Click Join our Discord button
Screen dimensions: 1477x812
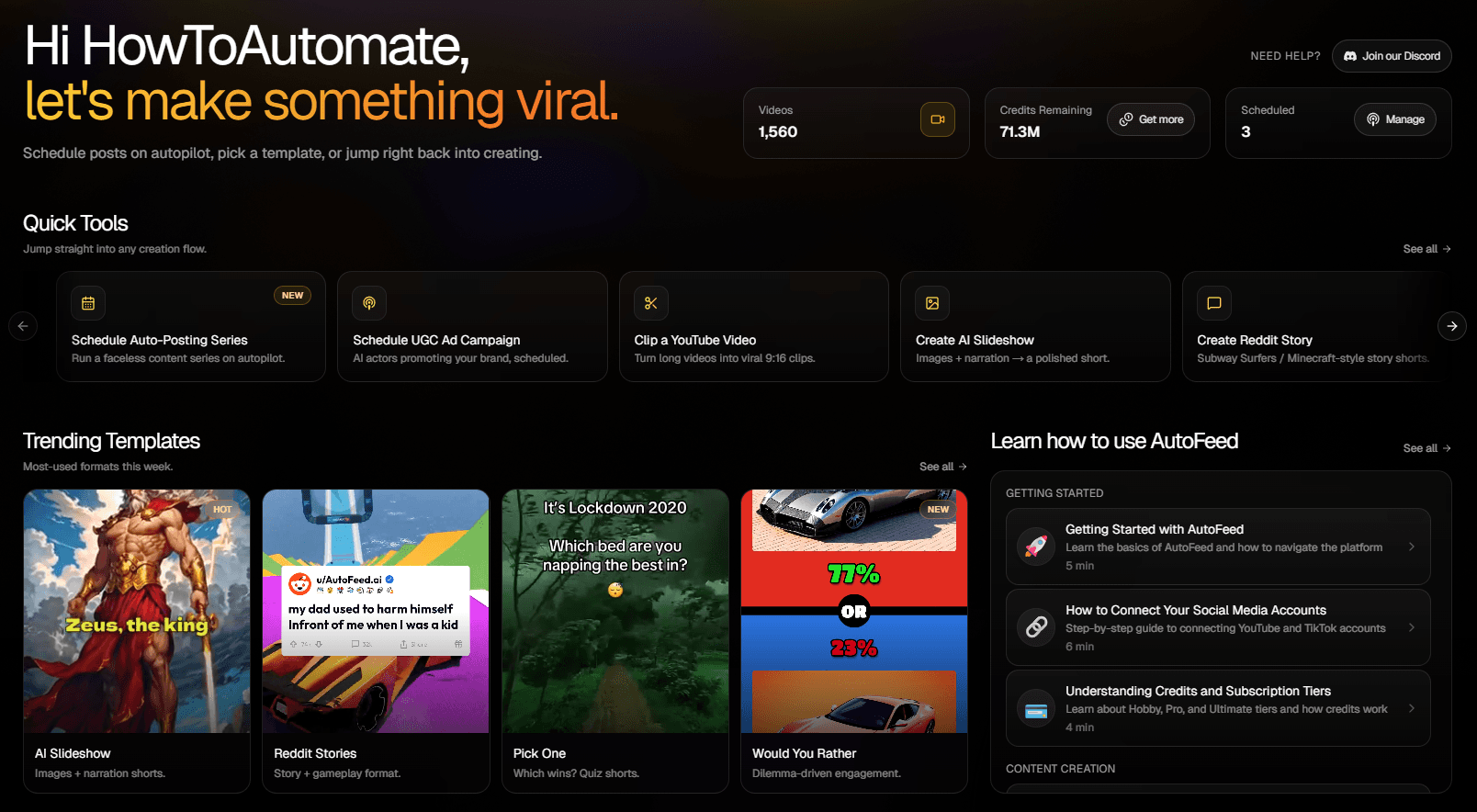click(x=1392, y=56)
